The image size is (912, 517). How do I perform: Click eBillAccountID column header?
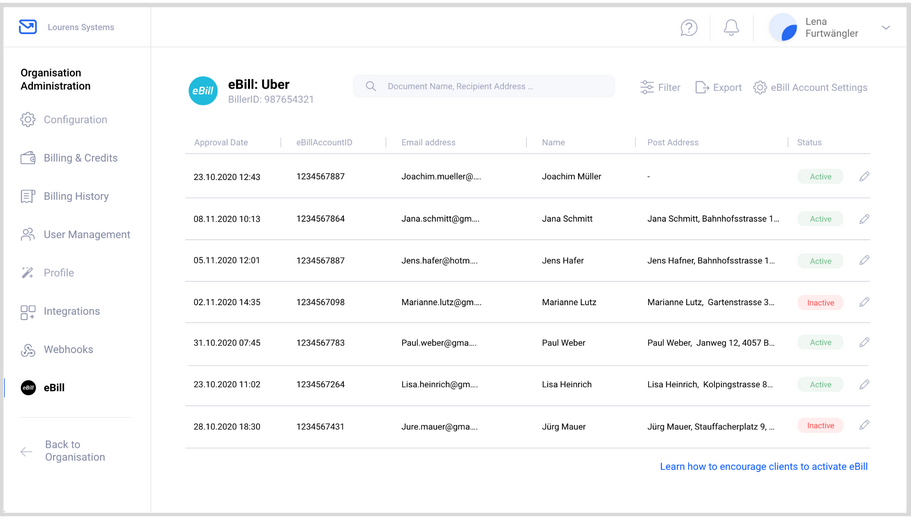click(324, 142)
